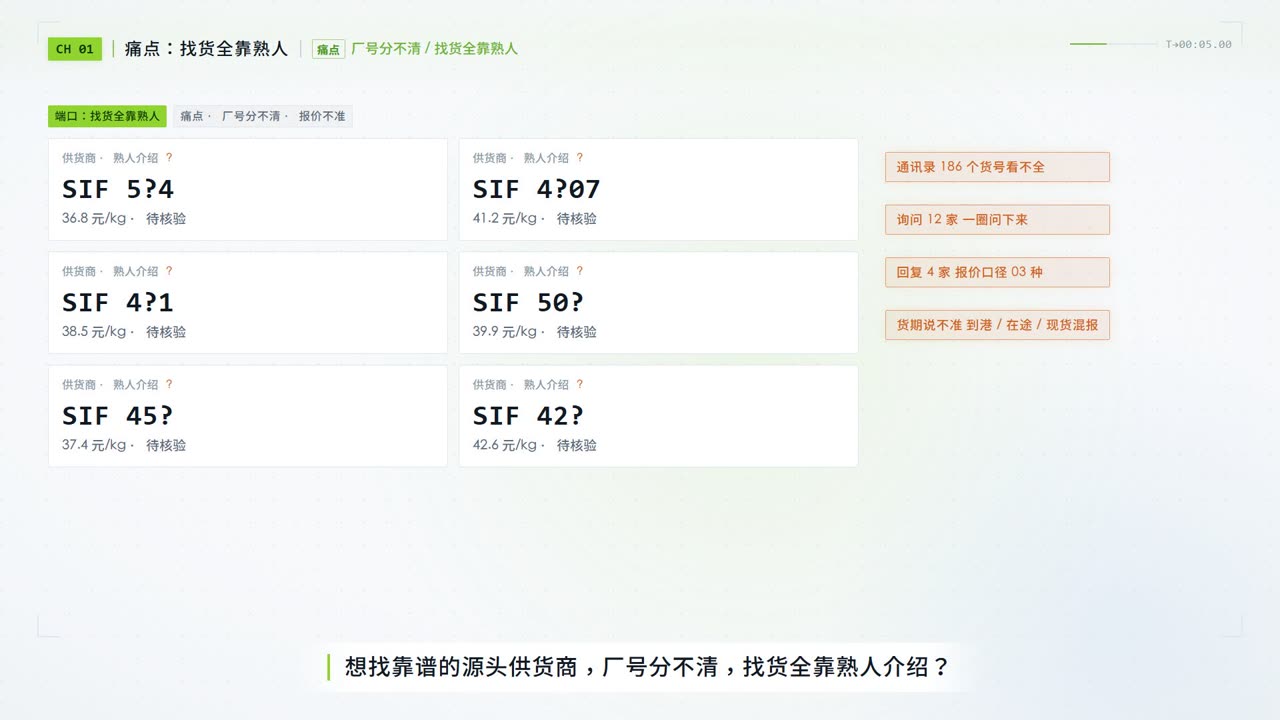Click the T+00:05.00 timecode
Screen dimensions: 1280x720
1198,44
